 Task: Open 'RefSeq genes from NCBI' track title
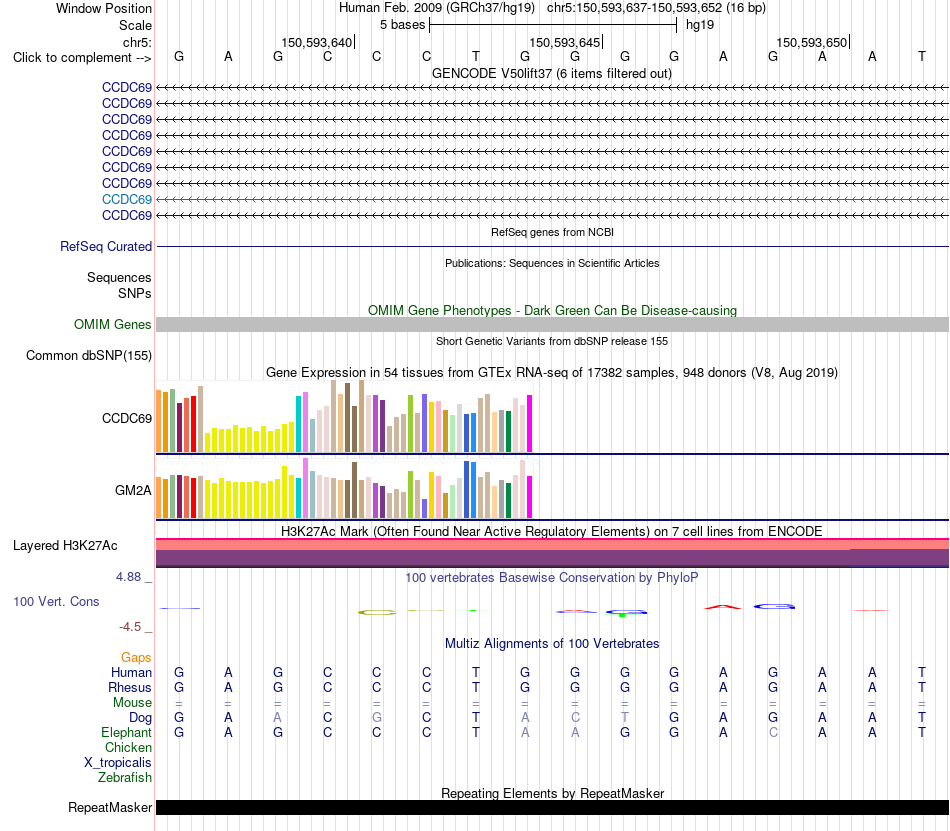coord(552,232)
